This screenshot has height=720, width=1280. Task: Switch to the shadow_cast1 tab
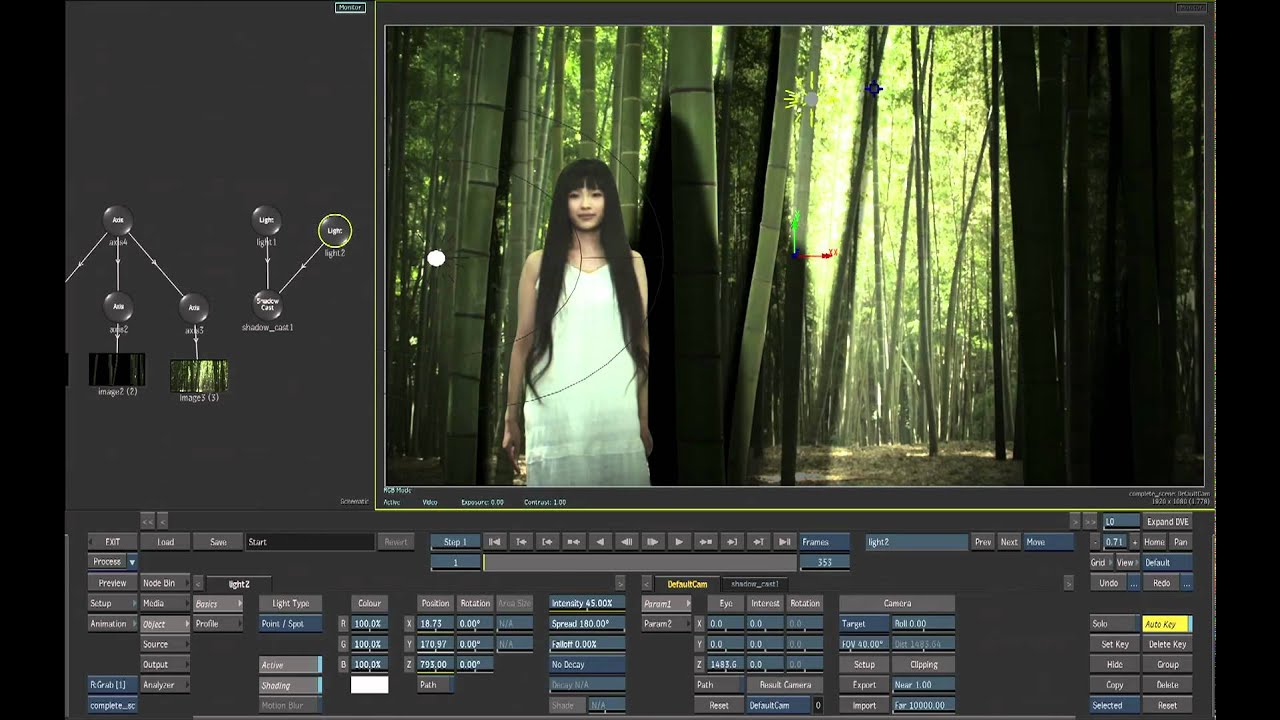coord(755,584)
